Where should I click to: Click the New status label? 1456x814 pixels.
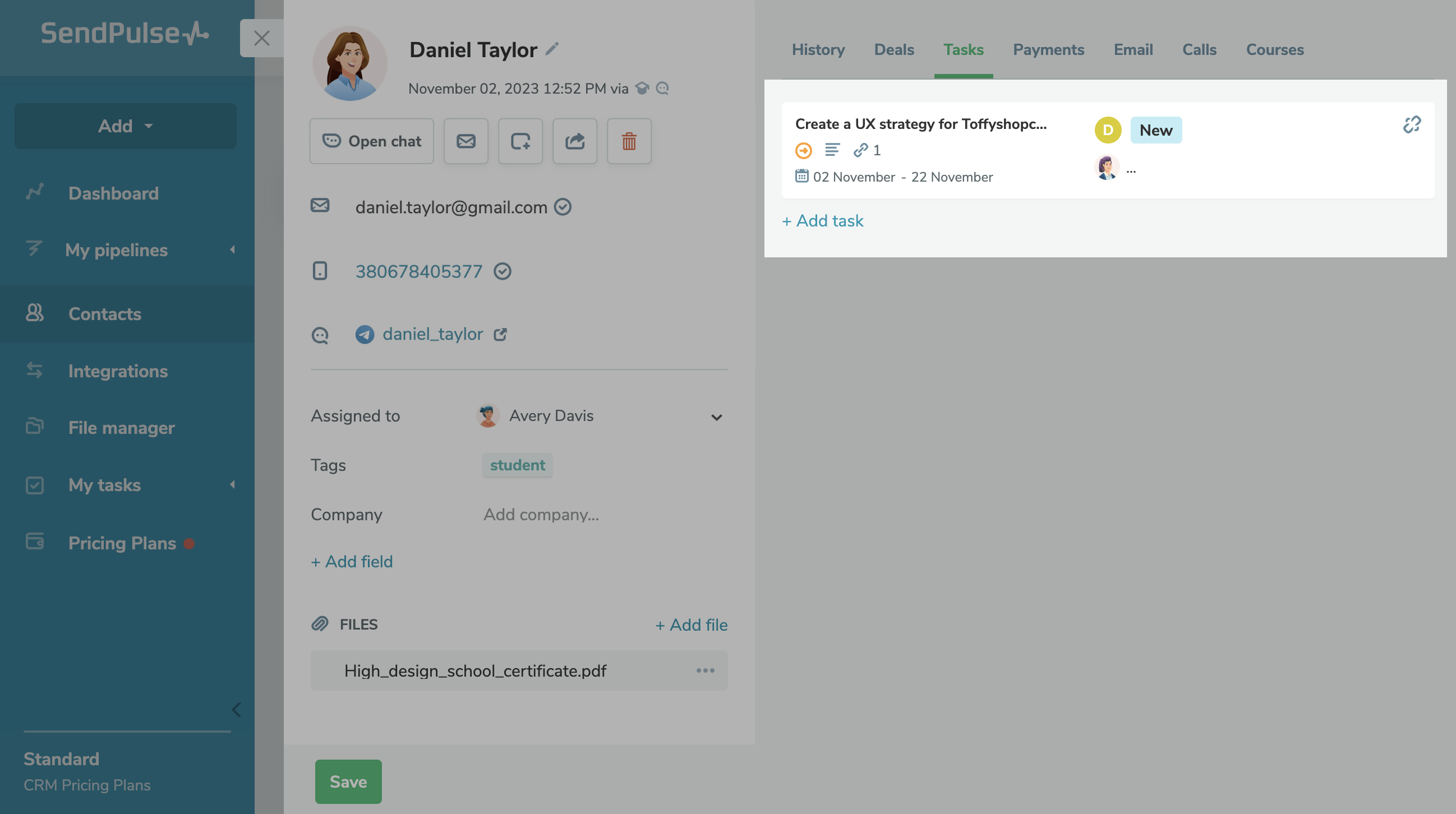tap(1155, 130)
